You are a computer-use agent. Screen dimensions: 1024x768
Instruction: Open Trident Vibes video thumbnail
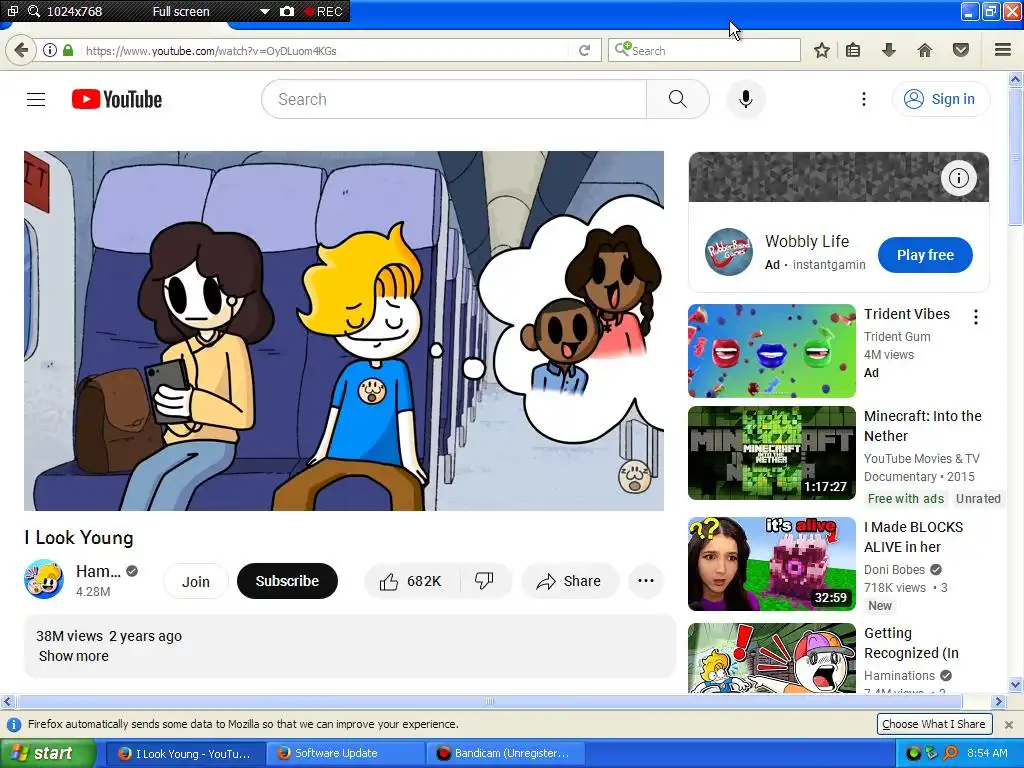click(772, 351)
